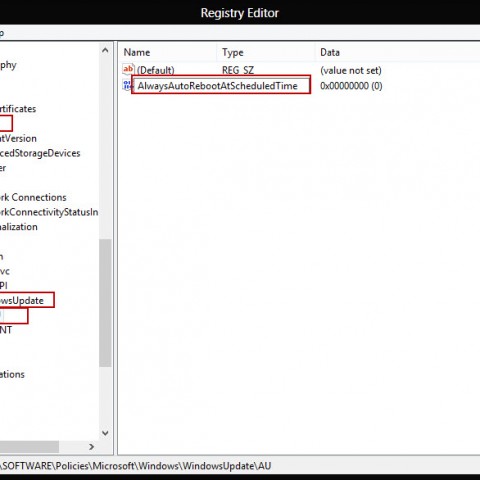Screen dimensions: 480x480
Task: Select the Network Connections key
Action: [33, 197]
